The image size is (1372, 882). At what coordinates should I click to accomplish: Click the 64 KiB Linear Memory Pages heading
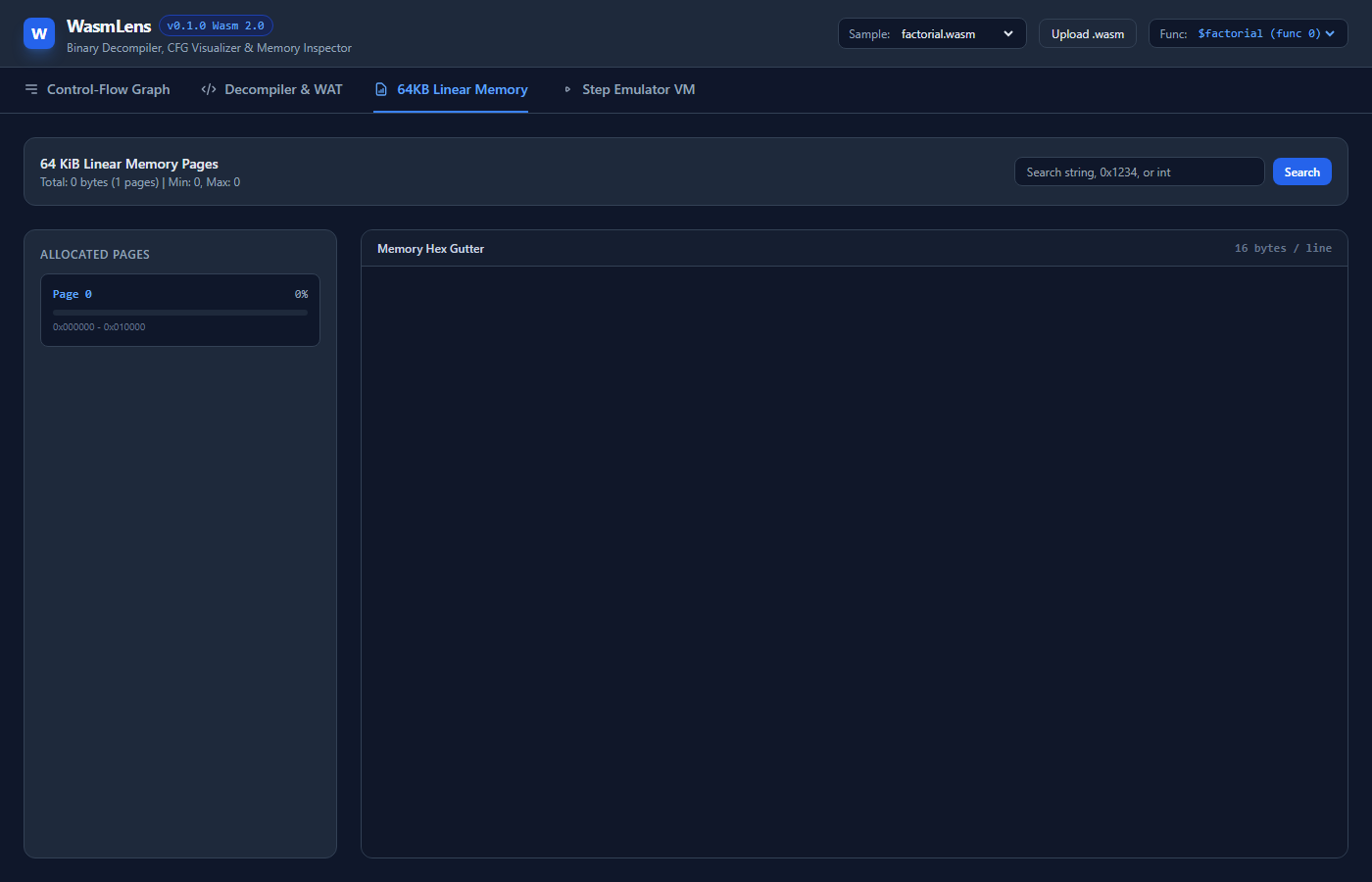[x=129, y=164]
